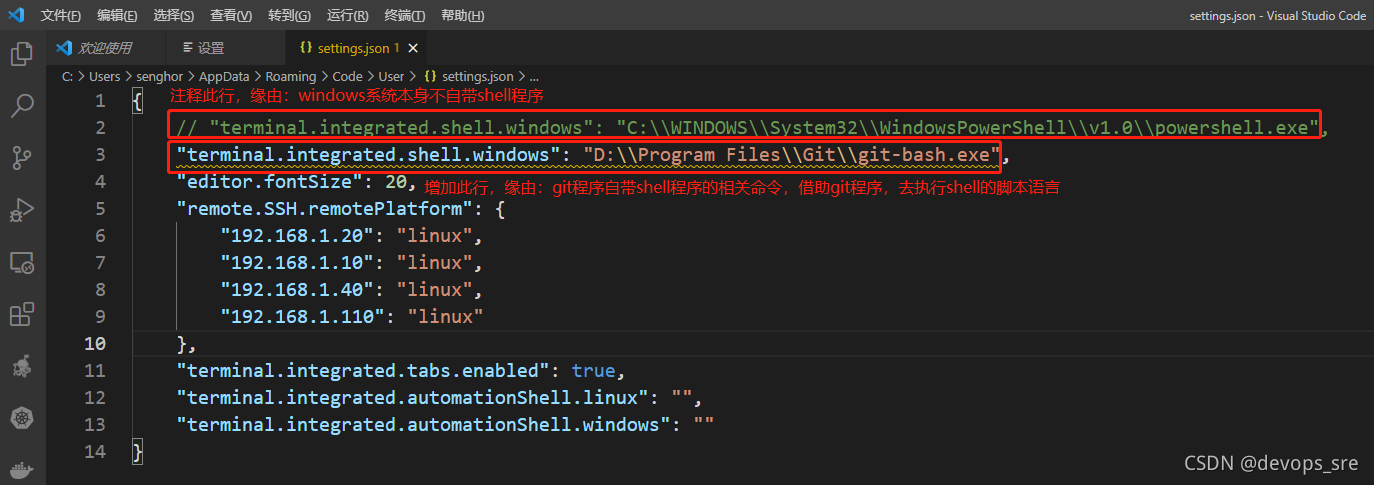Open the Source Control view
1374x485 pixels.
pyautogui.click(x=22, y=157)
